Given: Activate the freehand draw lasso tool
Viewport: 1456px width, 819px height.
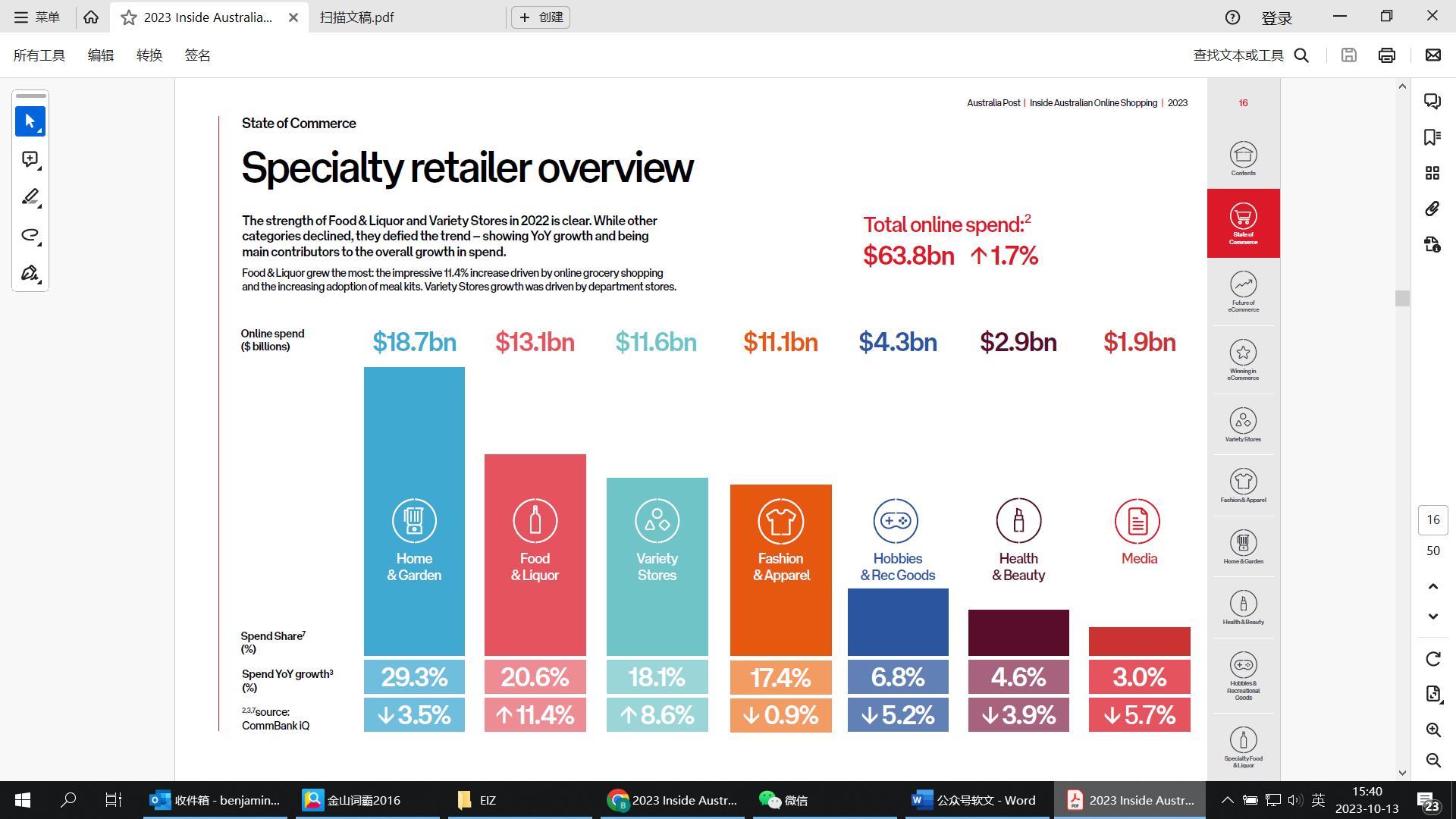Looking at the screenshot, I should (30, 235).
